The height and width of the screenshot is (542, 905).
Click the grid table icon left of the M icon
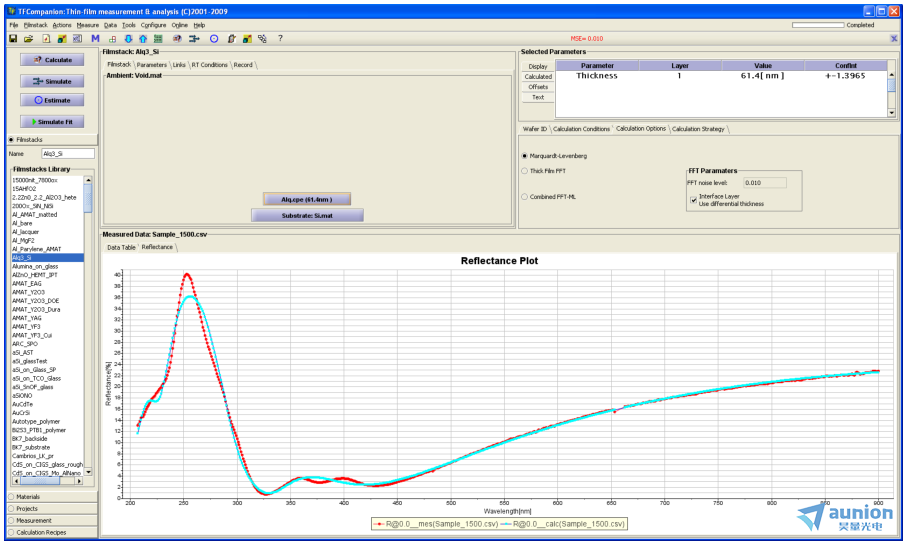77,39
